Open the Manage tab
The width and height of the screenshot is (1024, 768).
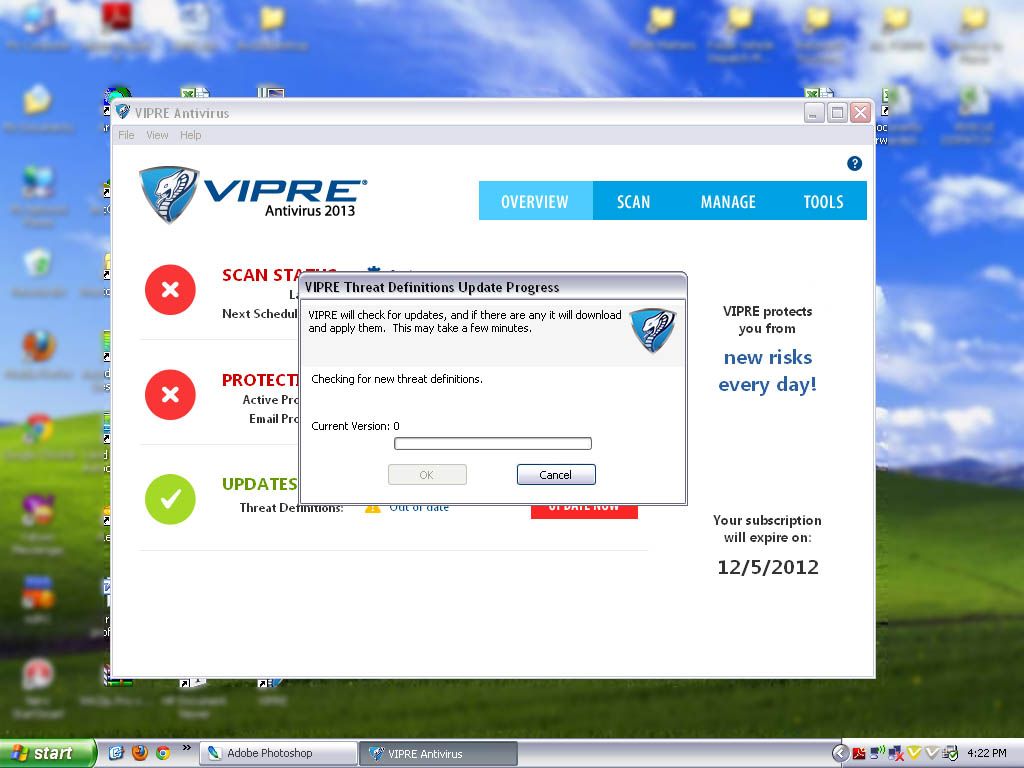[x=728, y=200]
